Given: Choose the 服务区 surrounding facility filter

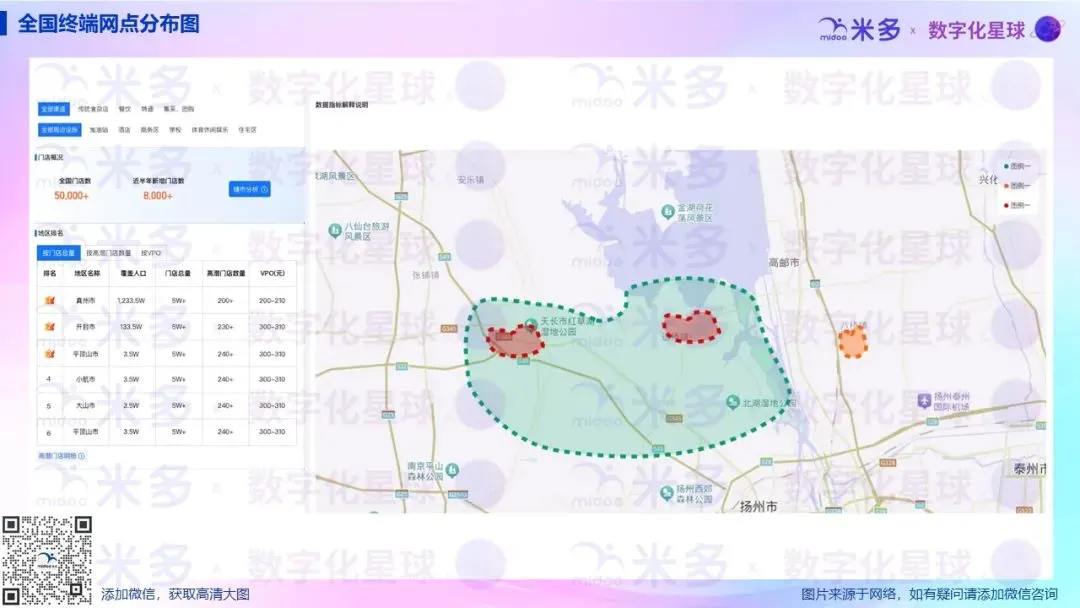Looking at the screenshot, I should click(149, 129).
